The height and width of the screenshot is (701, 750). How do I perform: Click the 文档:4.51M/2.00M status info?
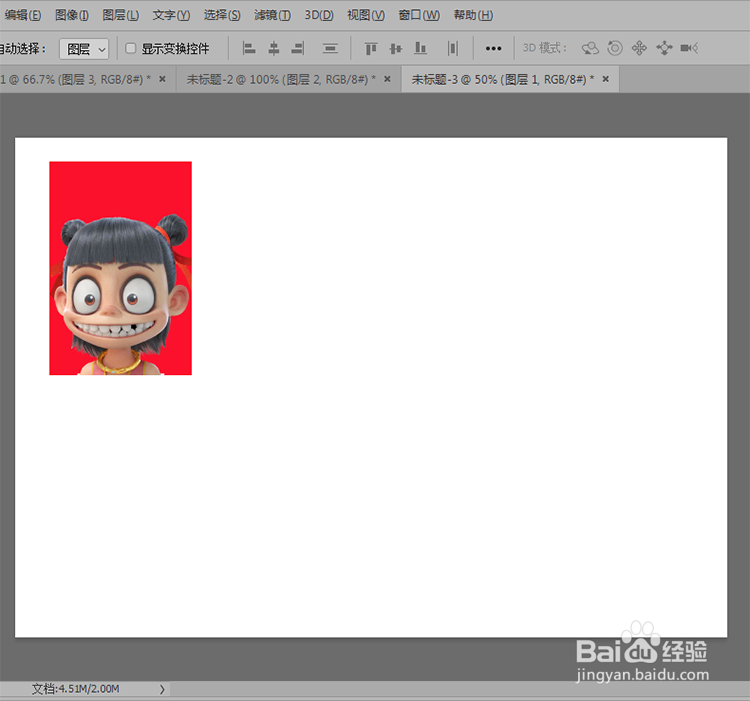pyautogui.click(x=76, y=689)
